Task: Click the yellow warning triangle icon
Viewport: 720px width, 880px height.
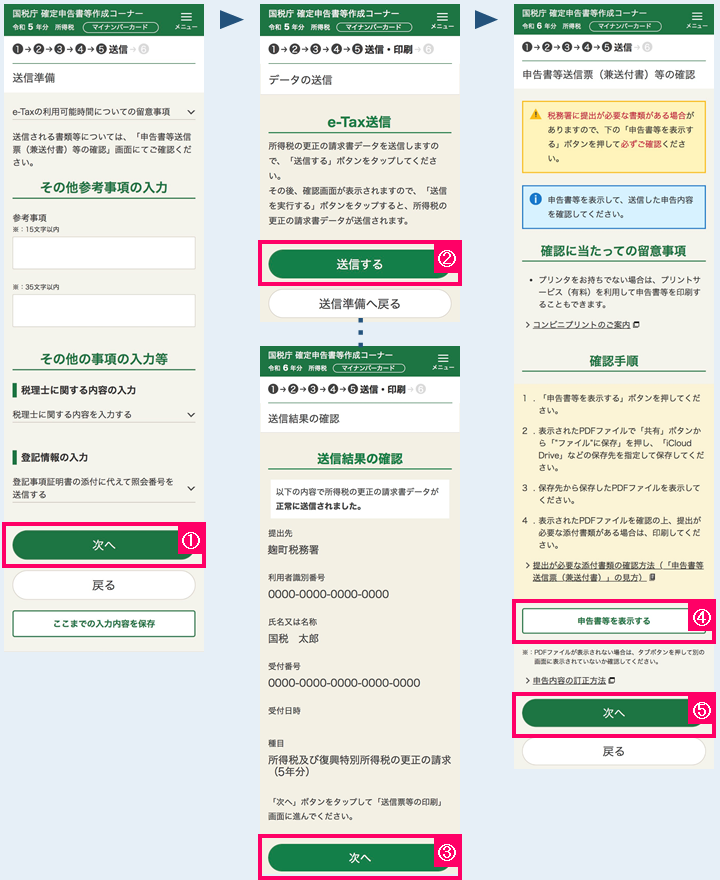Action: [x=536, y=114]
